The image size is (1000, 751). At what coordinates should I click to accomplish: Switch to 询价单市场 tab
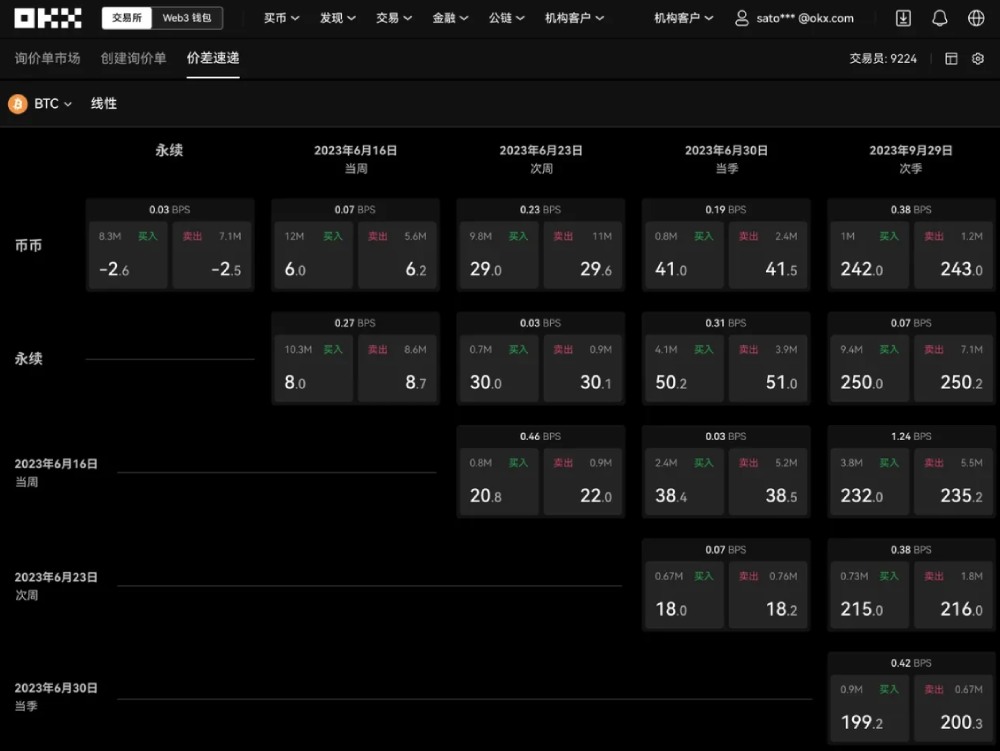pos(47,59)
